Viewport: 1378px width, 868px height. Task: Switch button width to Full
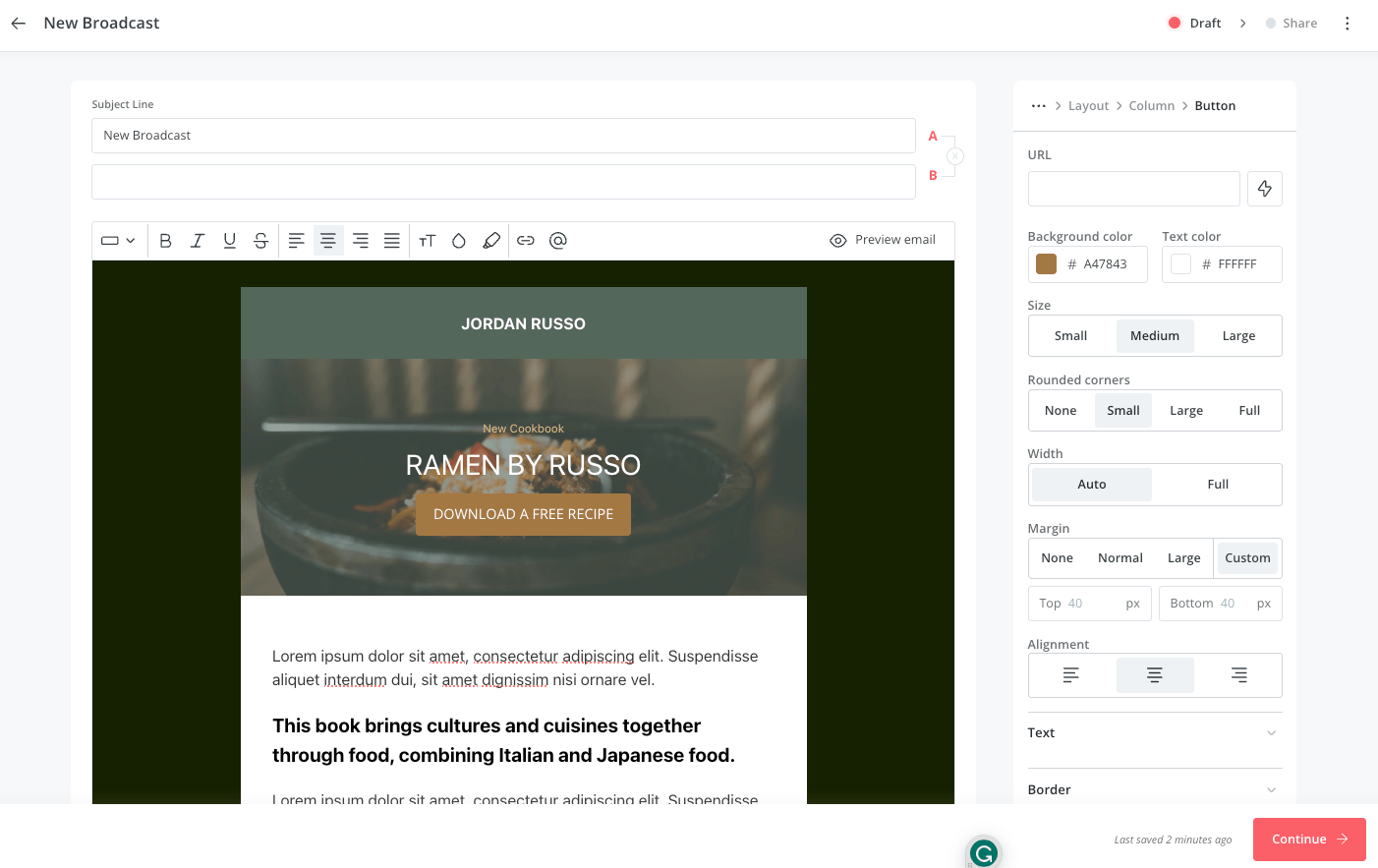pos(1218,484)
